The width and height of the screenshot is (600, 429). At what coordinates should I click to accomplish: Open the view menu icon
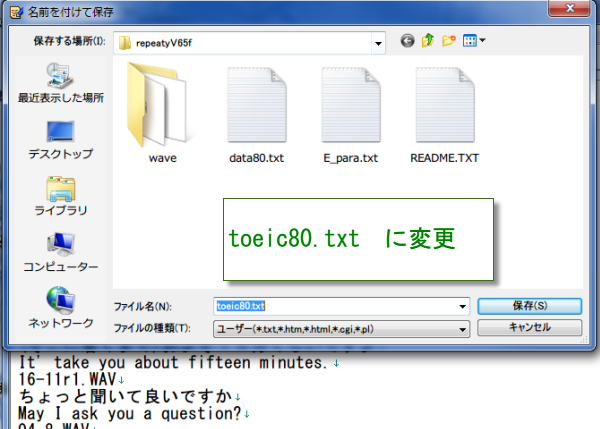click(x=474, y=41)
